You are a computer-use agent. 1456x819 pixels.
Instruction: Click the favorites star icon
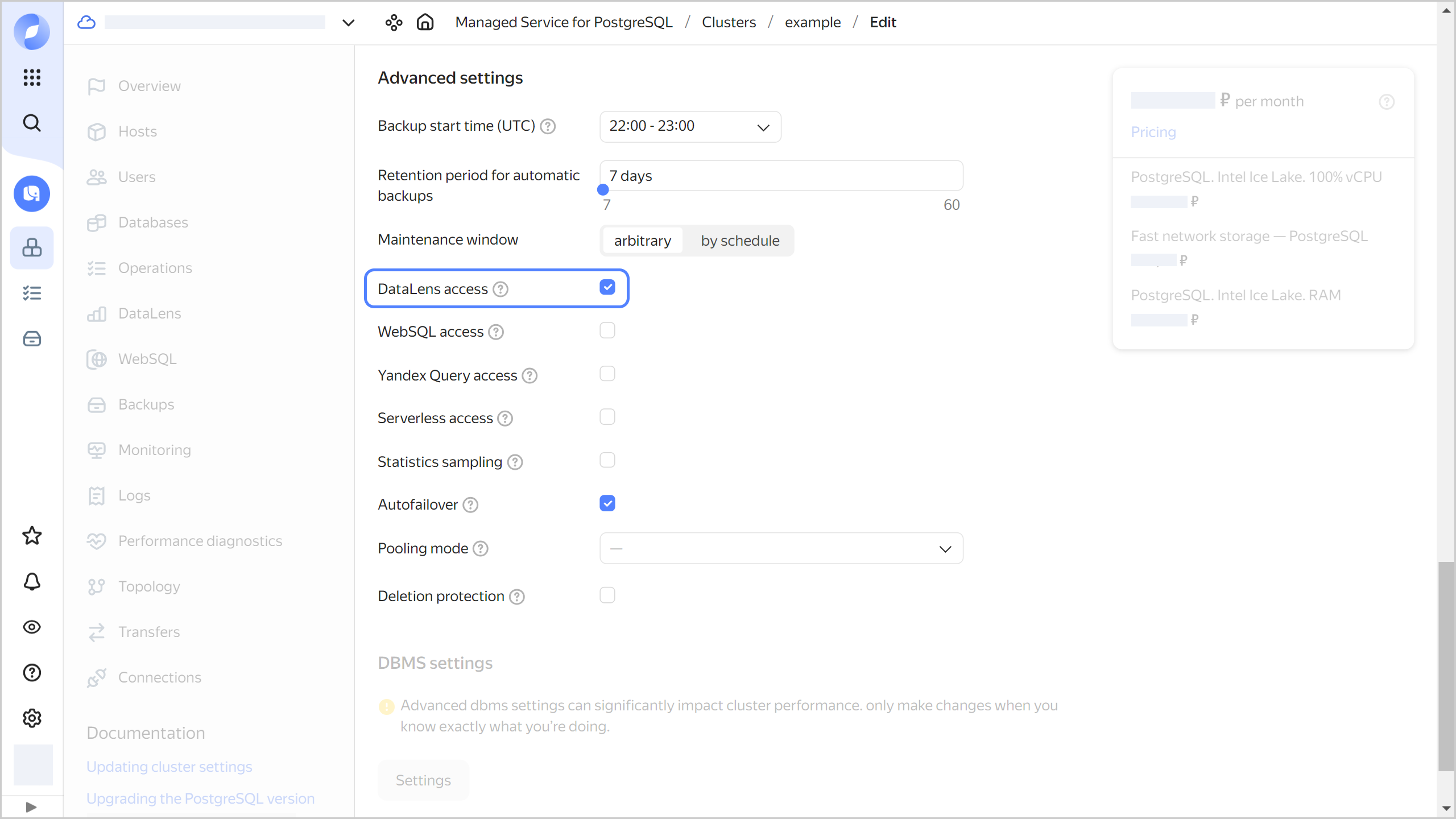(32, 536)
